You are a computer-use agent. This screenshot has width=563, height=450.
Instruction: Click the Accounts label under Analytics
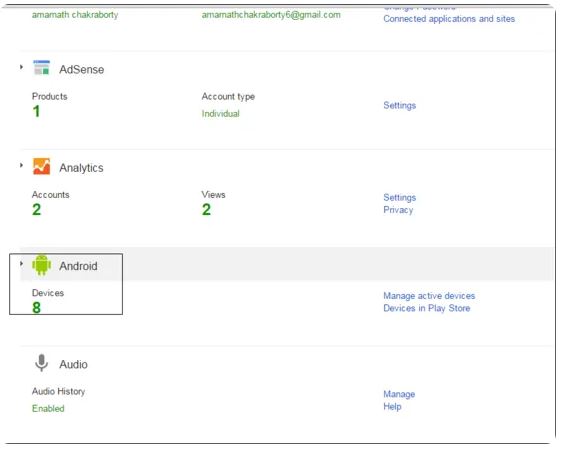tap(51, 195)
